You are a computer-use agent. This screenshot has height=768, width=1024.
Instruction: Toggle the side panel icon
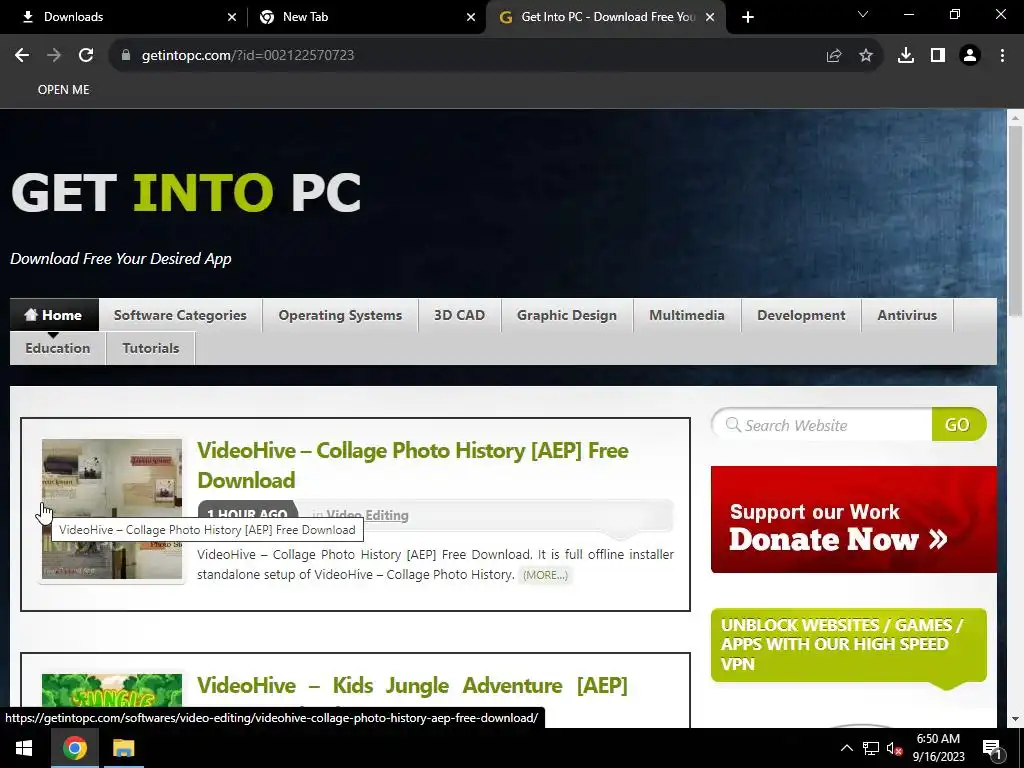[938, 56]
